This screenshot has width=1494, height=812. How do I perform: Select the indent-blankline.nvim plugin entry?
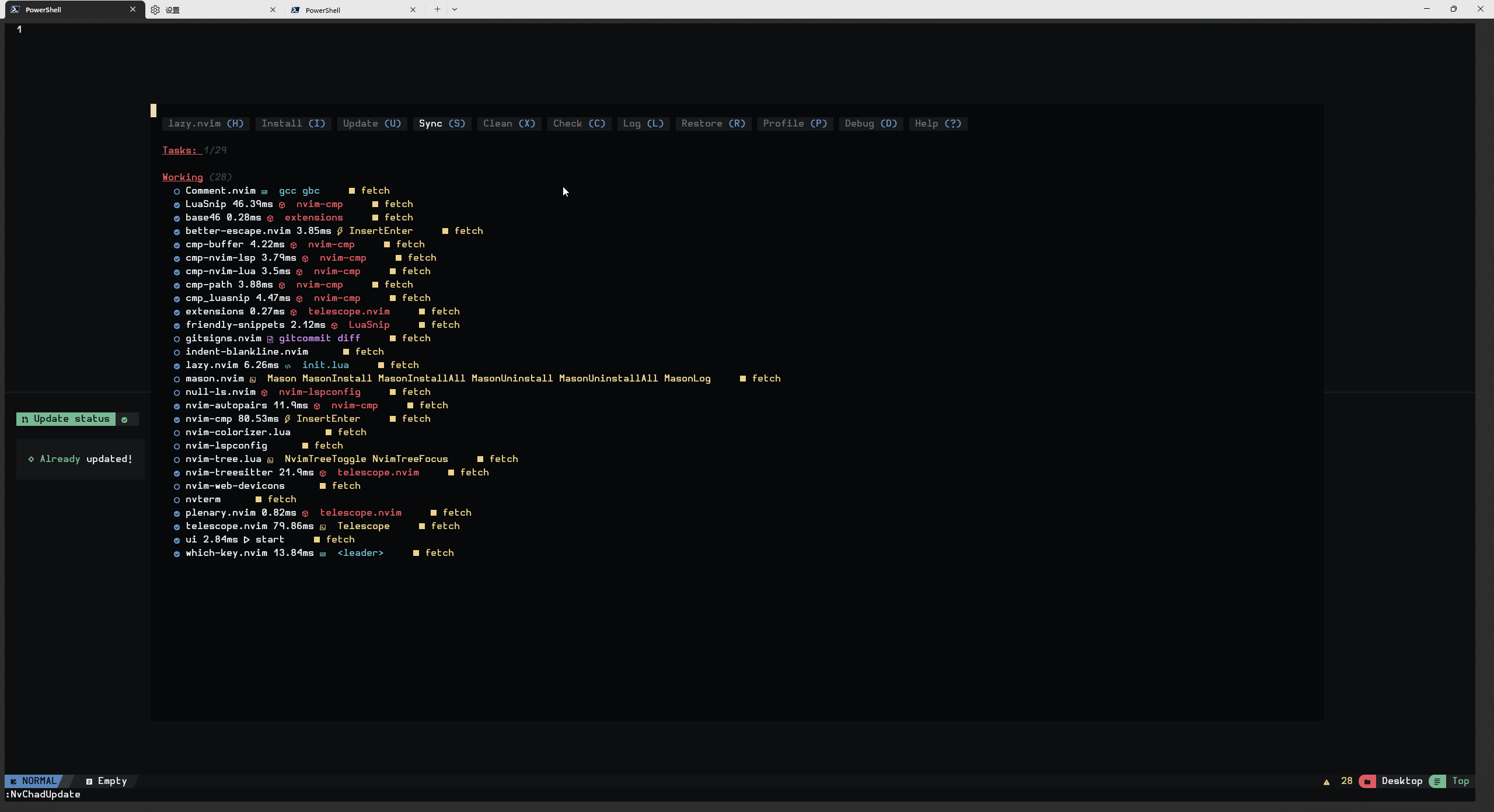coord(279,352)
